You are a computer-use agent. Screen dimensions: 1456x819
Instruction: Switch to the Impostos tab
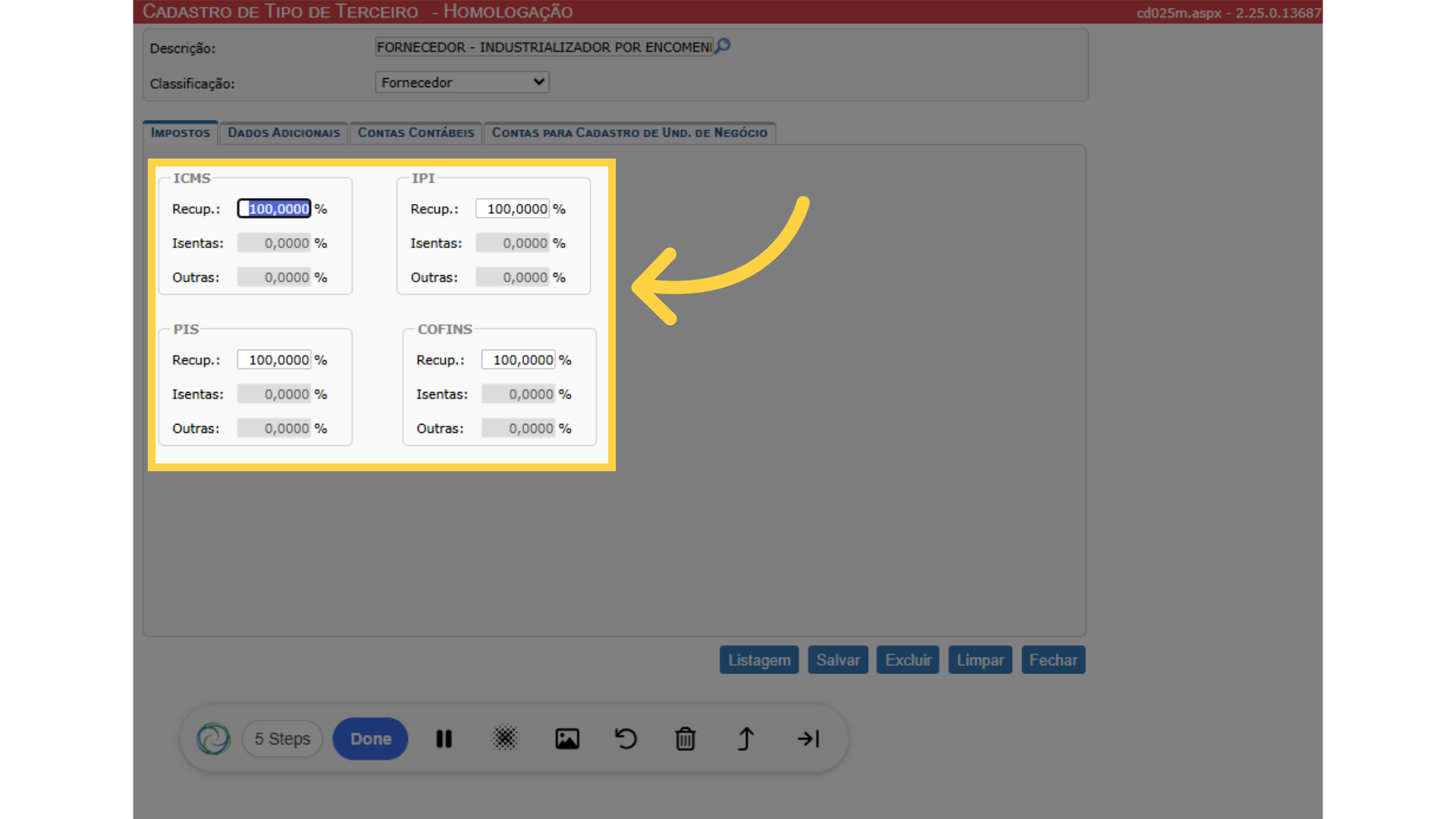tap(180, 133)
